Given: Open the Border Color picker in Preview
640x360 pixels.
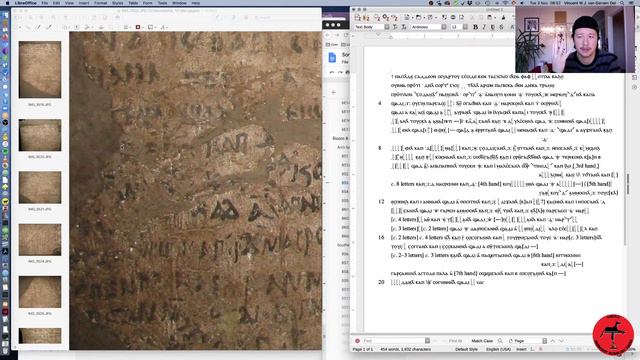Looking at the screenshot, I should coord(139,27).
